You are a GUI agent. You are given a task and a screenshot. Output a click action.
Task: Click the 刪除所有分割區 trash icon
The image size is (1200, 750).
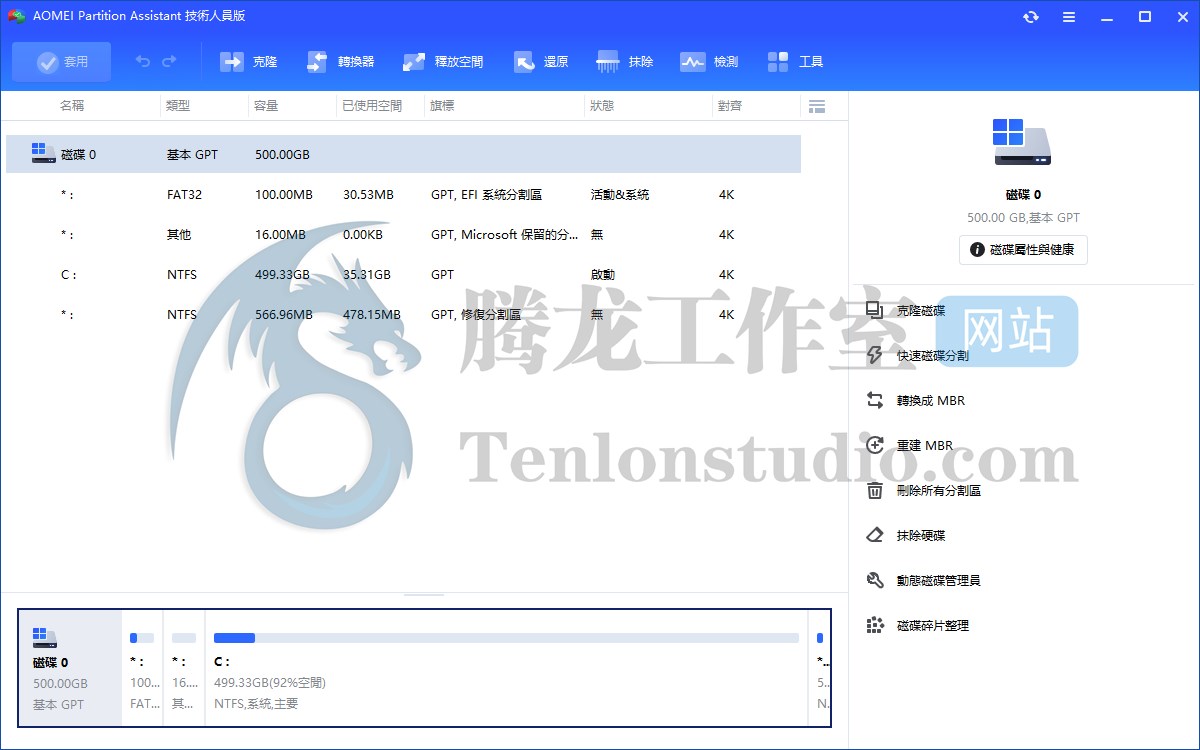[875, 490]
